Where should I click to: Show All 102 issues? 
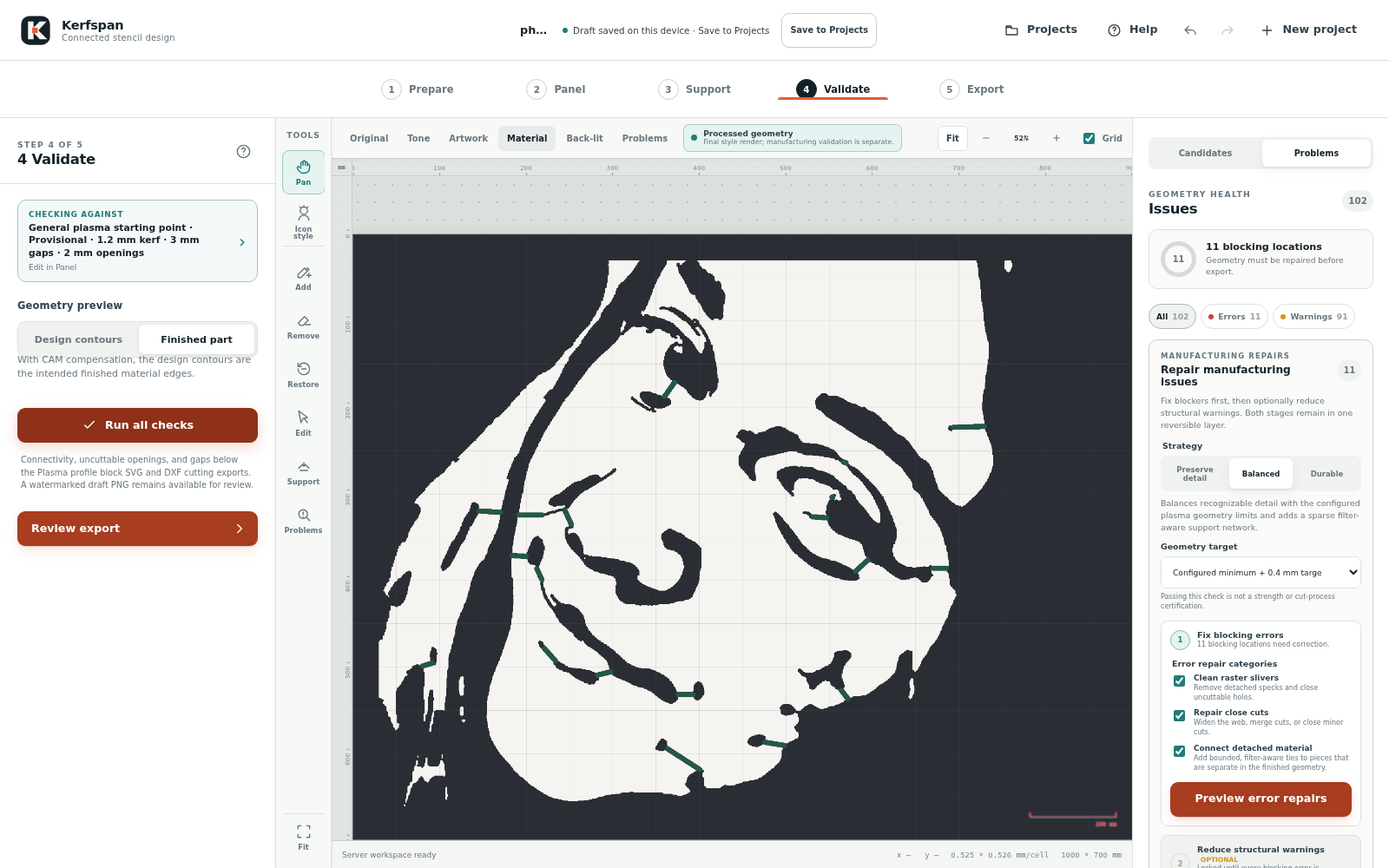point(1172,317)
